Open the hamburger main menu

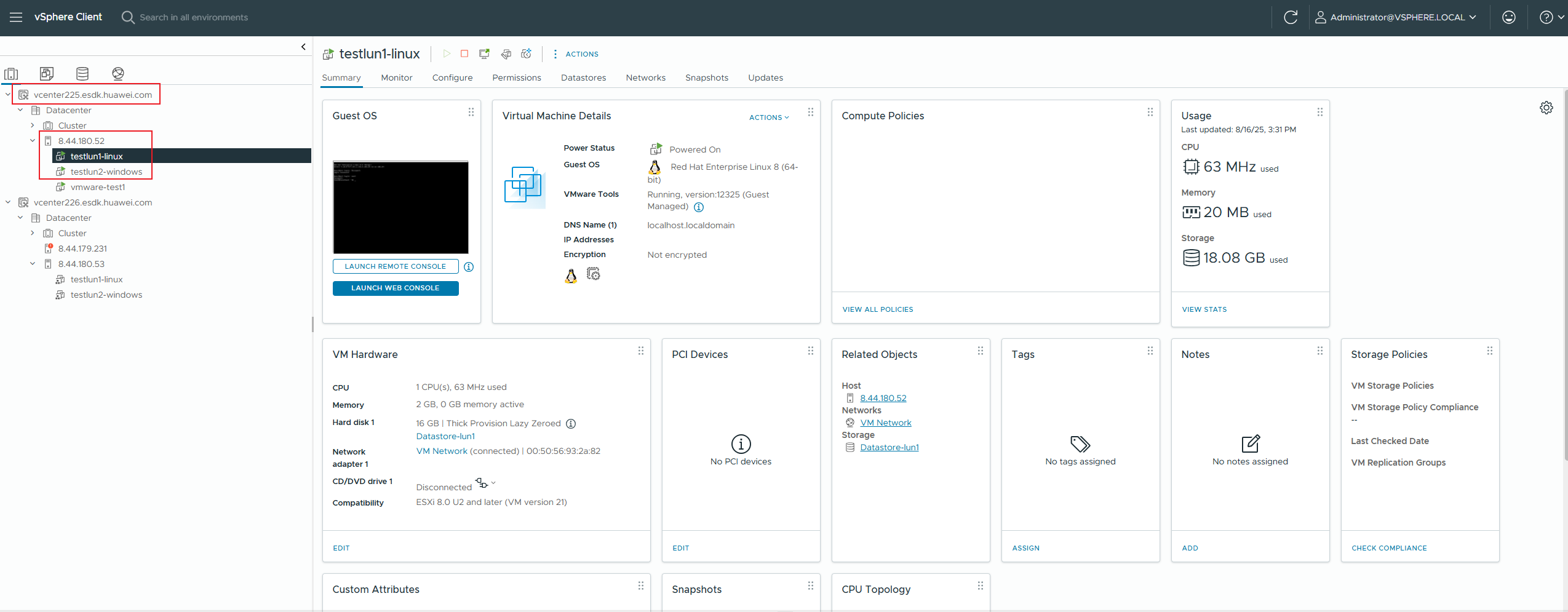pyautogui.click(x=16, y=17)
